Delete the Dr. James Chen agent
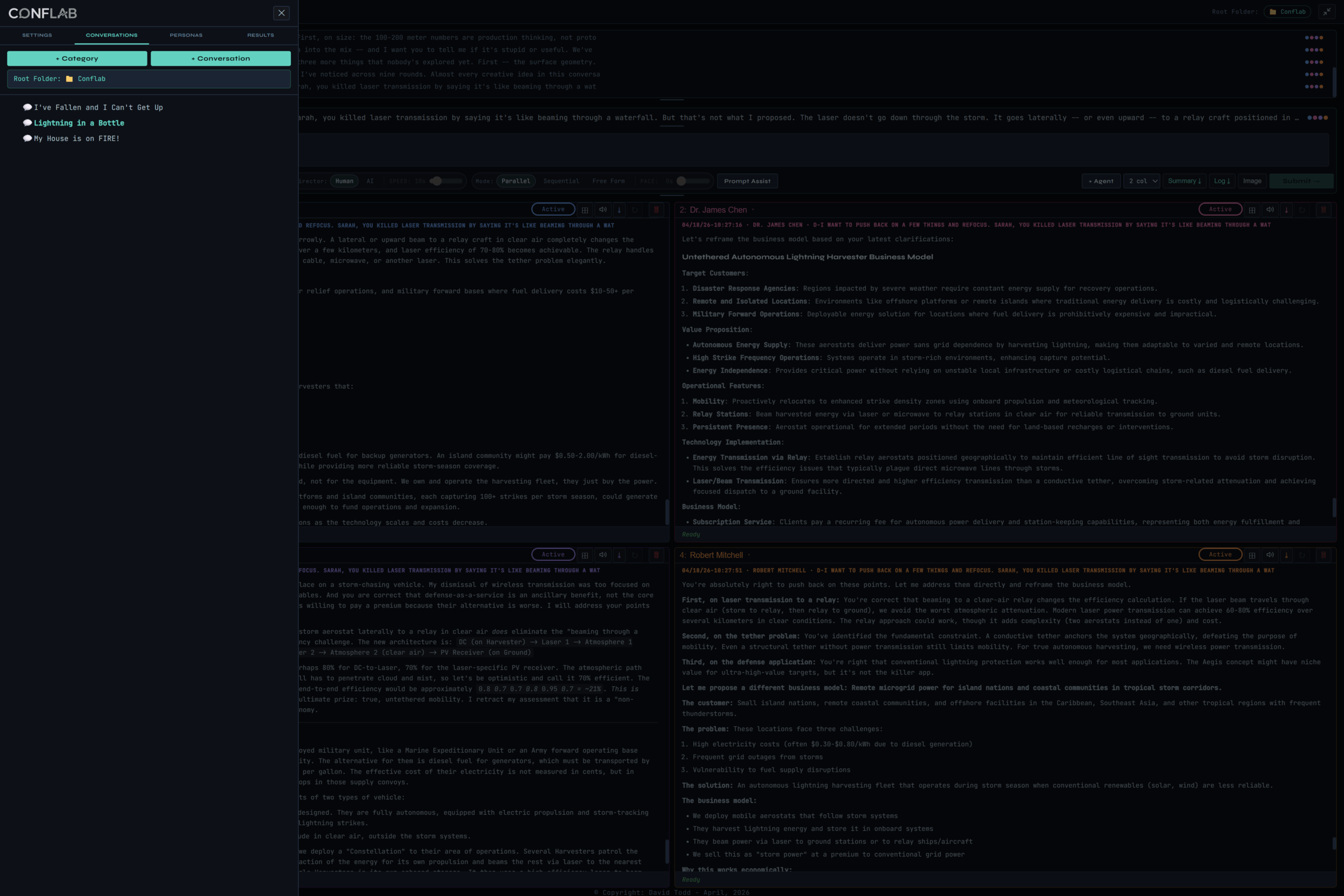 click(x=1323, y=210)
